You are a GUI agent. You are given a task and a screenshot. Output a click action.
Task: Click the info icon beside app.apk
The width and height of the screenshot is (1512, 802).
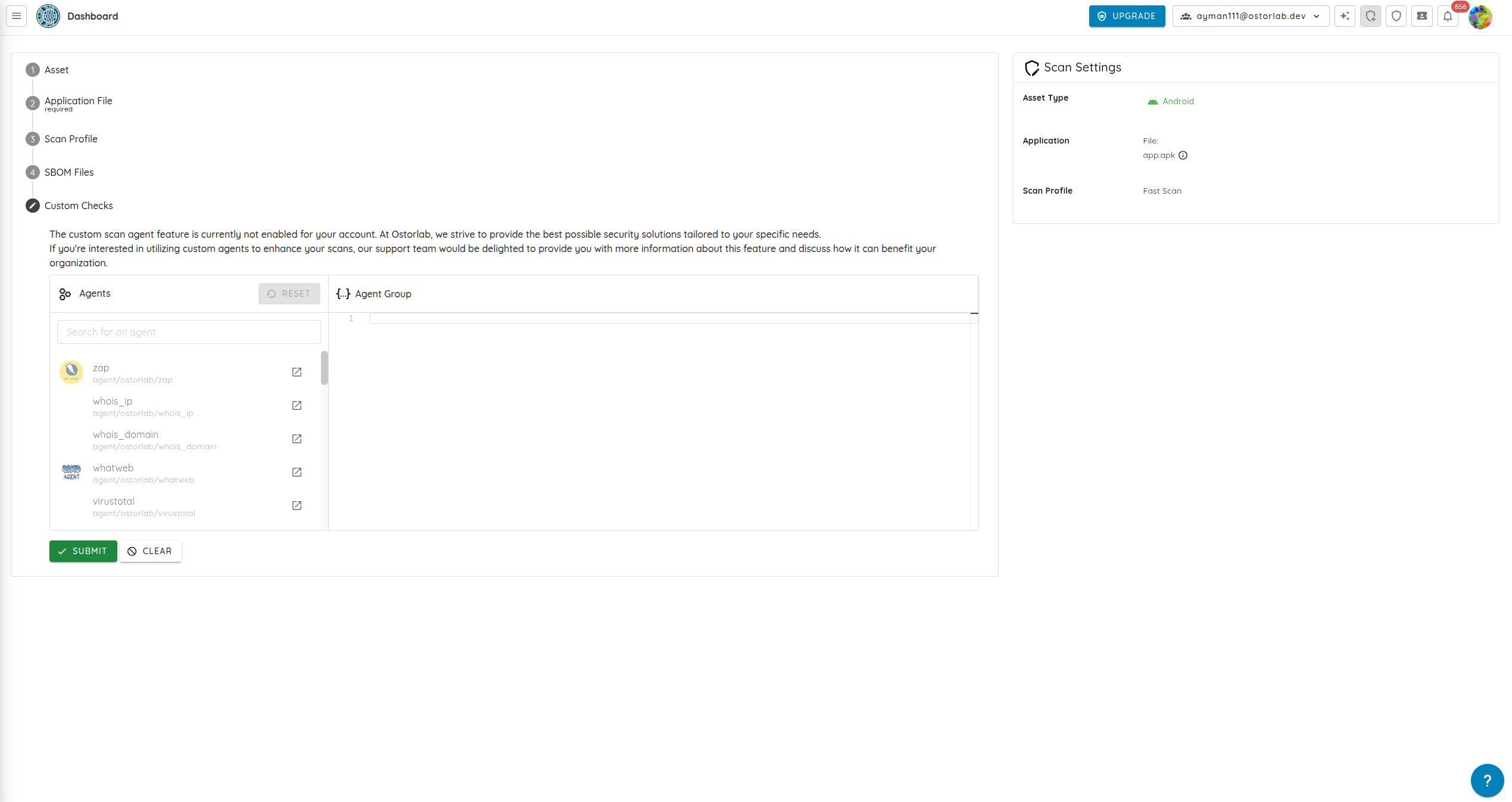1184,155
